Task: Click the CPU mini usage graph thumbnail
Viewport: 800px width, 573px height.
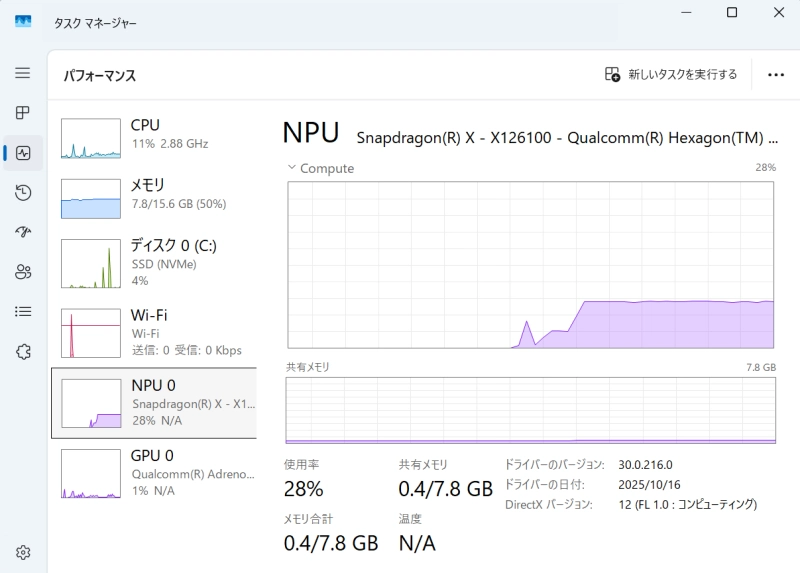Action: (91, 138)
